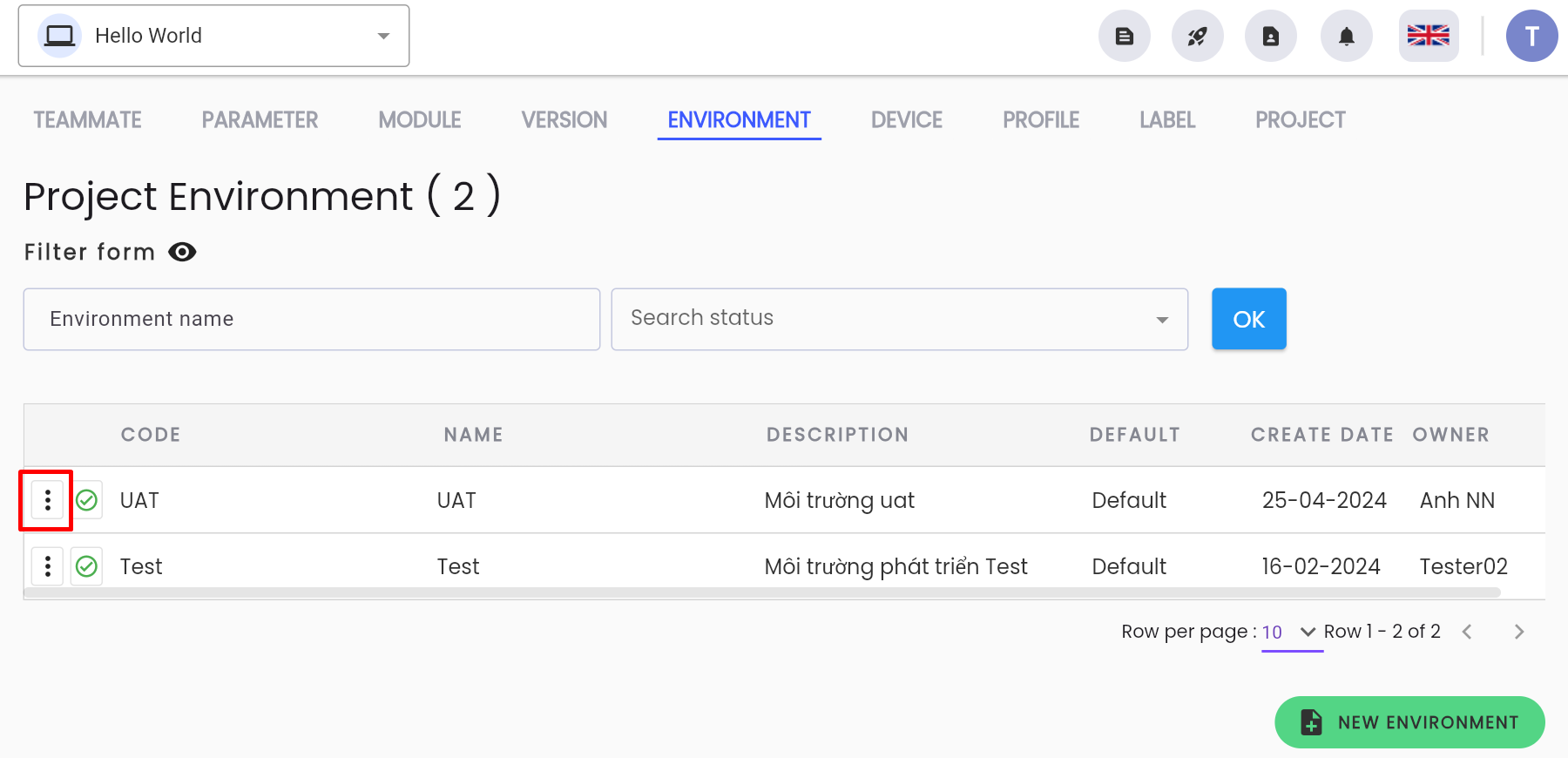Select the Environment tab
Viewport: 1568px width, 758px height.
740,120
